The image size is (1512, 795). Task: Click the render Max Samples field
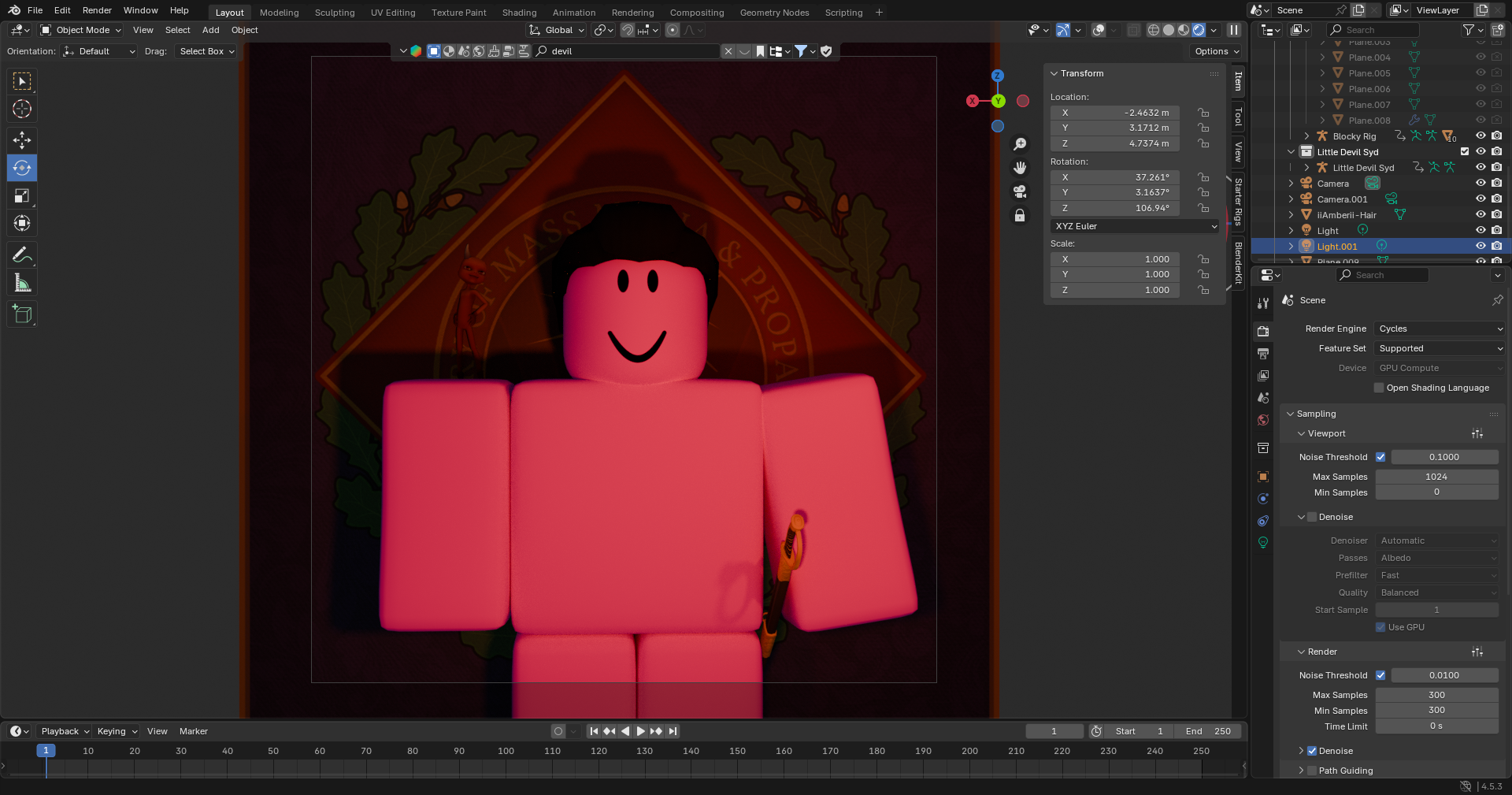click(x=1436, y=695)
